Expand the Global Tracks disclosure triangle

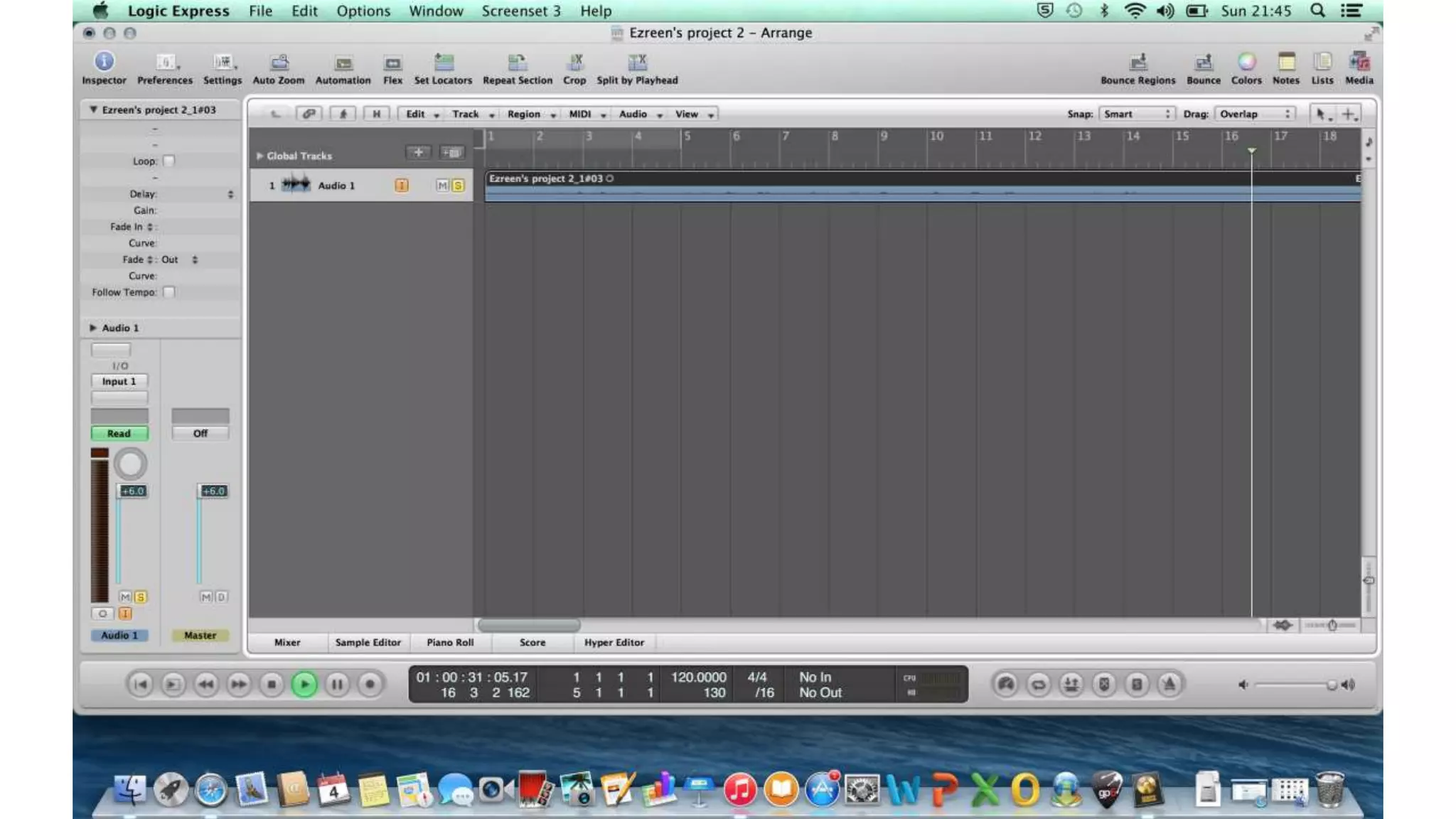(x=259, y=156)
